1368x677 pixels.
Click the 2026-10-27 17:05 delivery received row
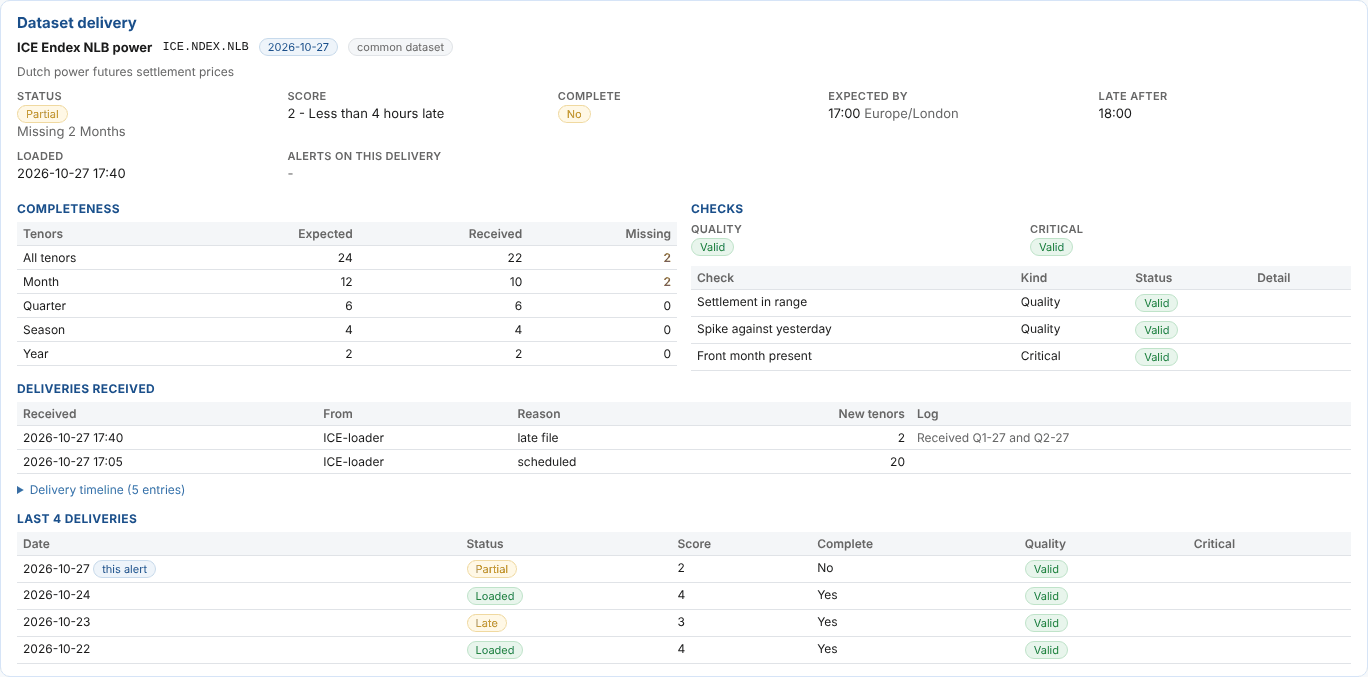click(x=684, y=462)
